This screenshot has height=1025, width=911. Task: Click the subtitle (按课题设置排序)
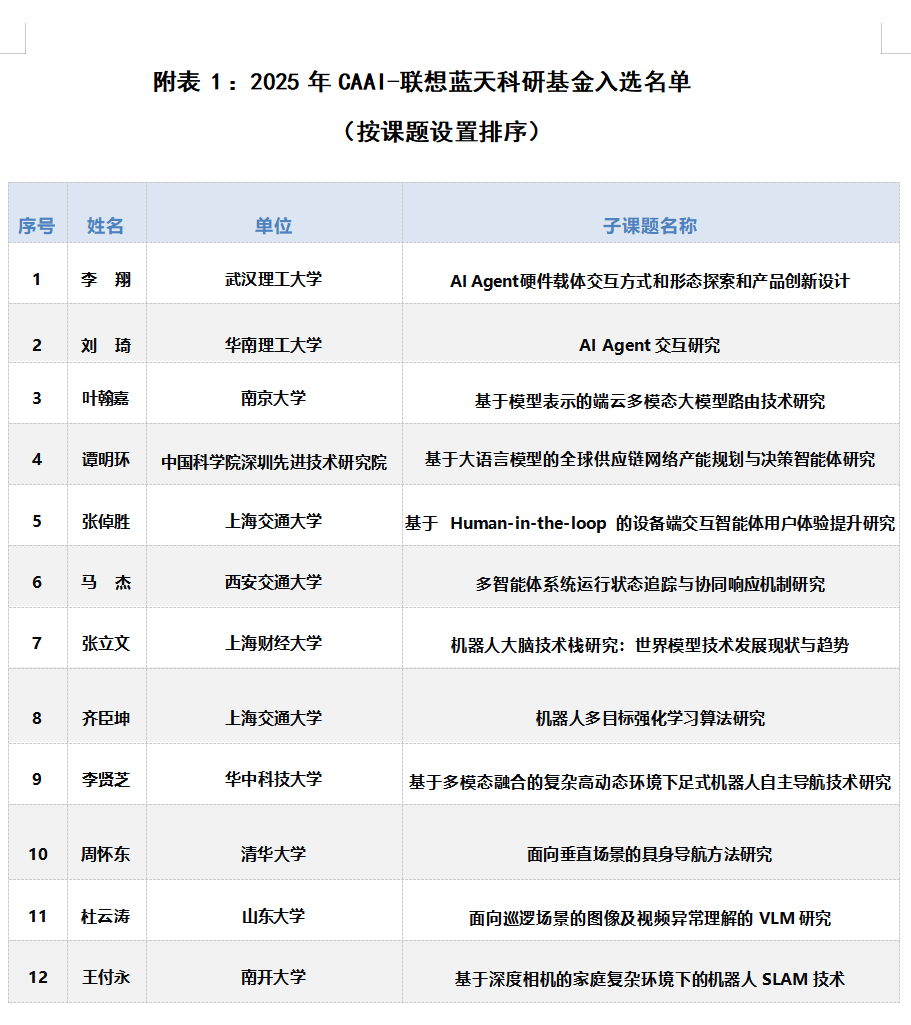[440, 132]
